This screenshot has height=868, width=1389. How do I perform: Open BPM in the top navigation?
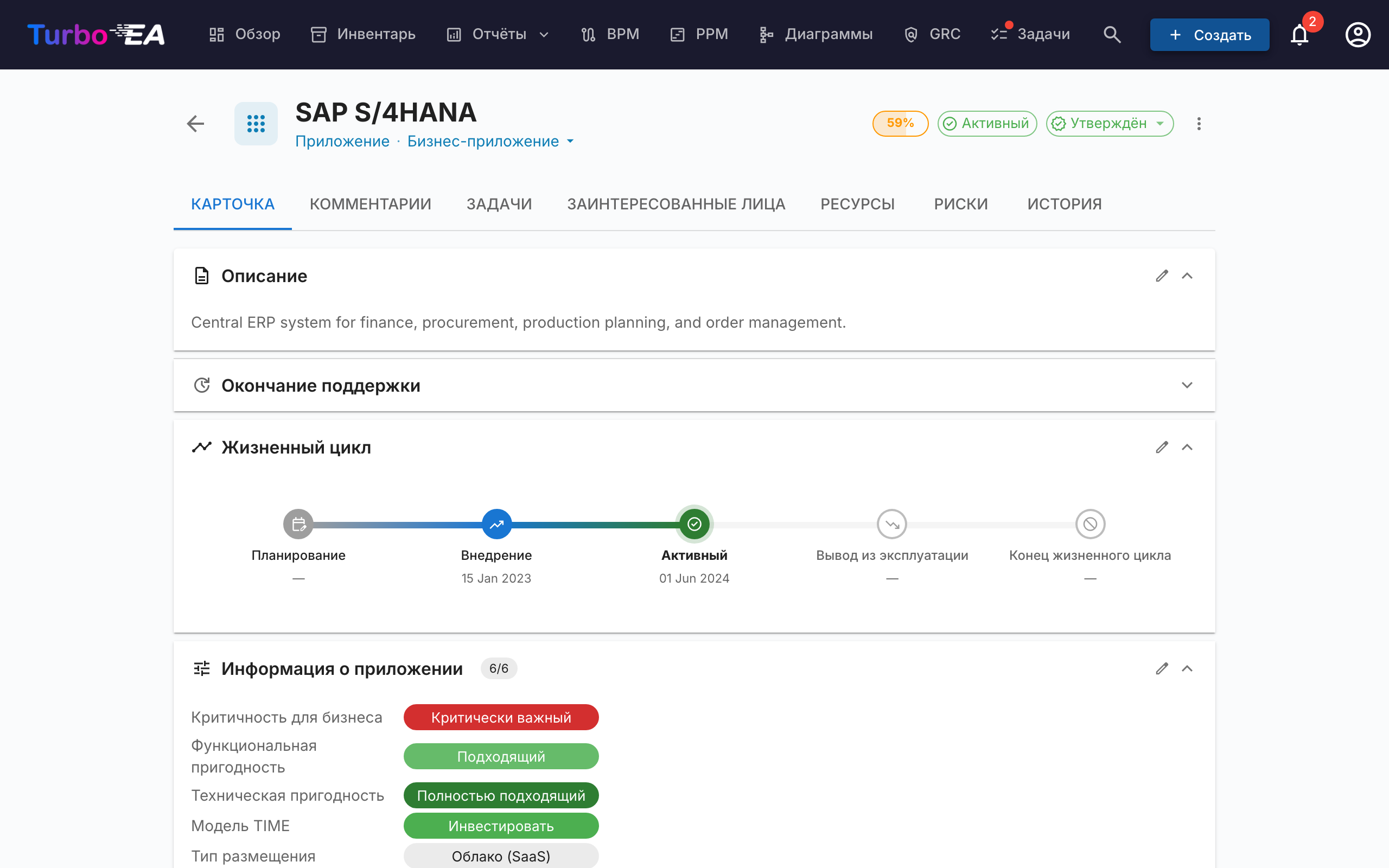(609, 34)
